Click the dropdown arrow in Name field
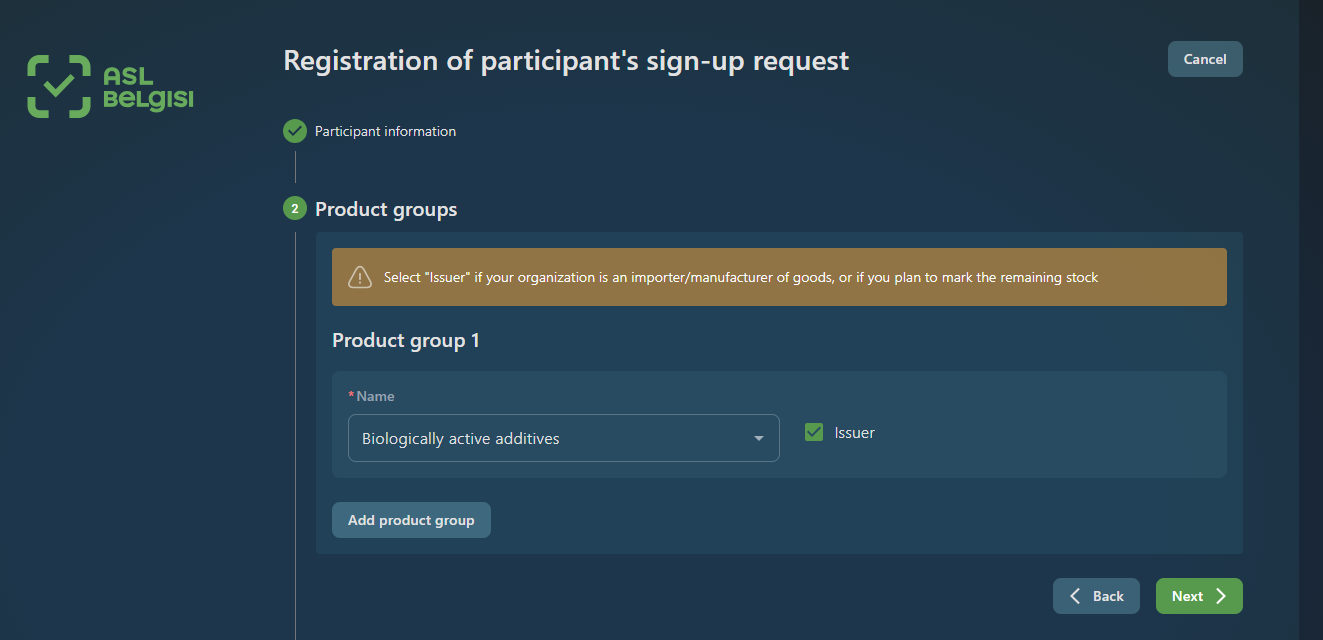 759,439
